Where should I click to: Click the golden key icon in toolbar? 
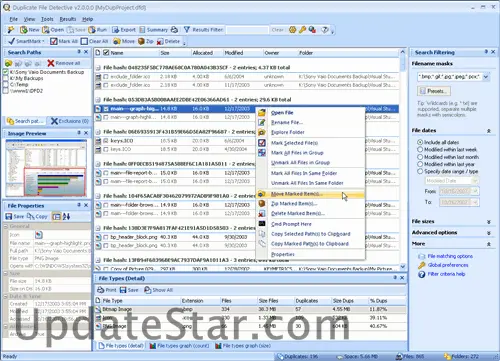click(302, 30)
